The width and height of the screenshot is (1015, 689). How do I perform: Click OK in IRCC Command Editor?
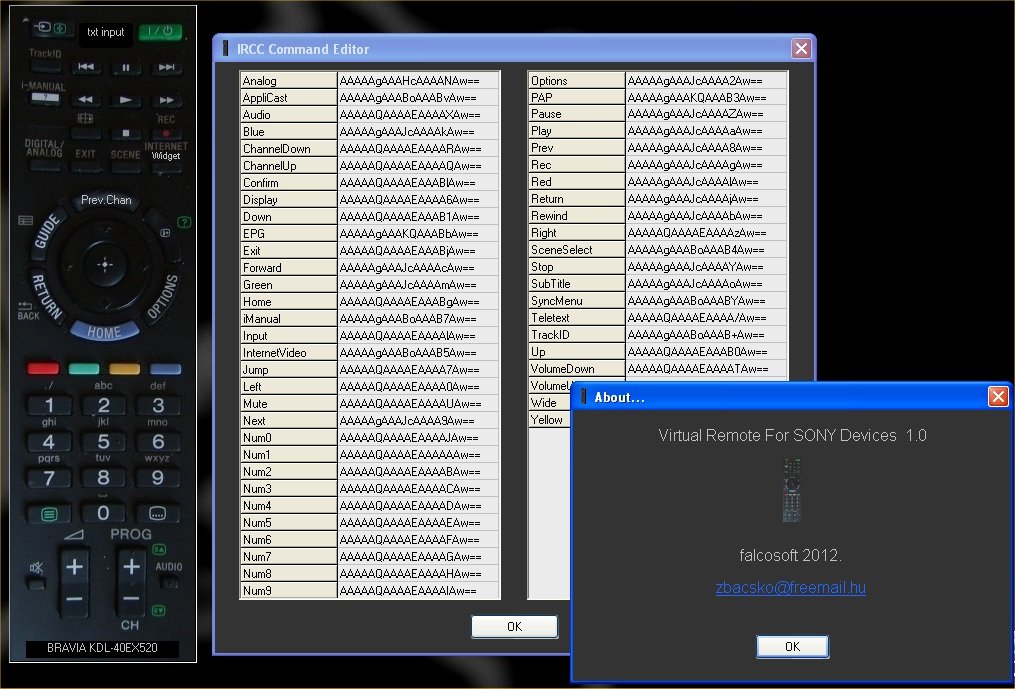pos(515,626)
